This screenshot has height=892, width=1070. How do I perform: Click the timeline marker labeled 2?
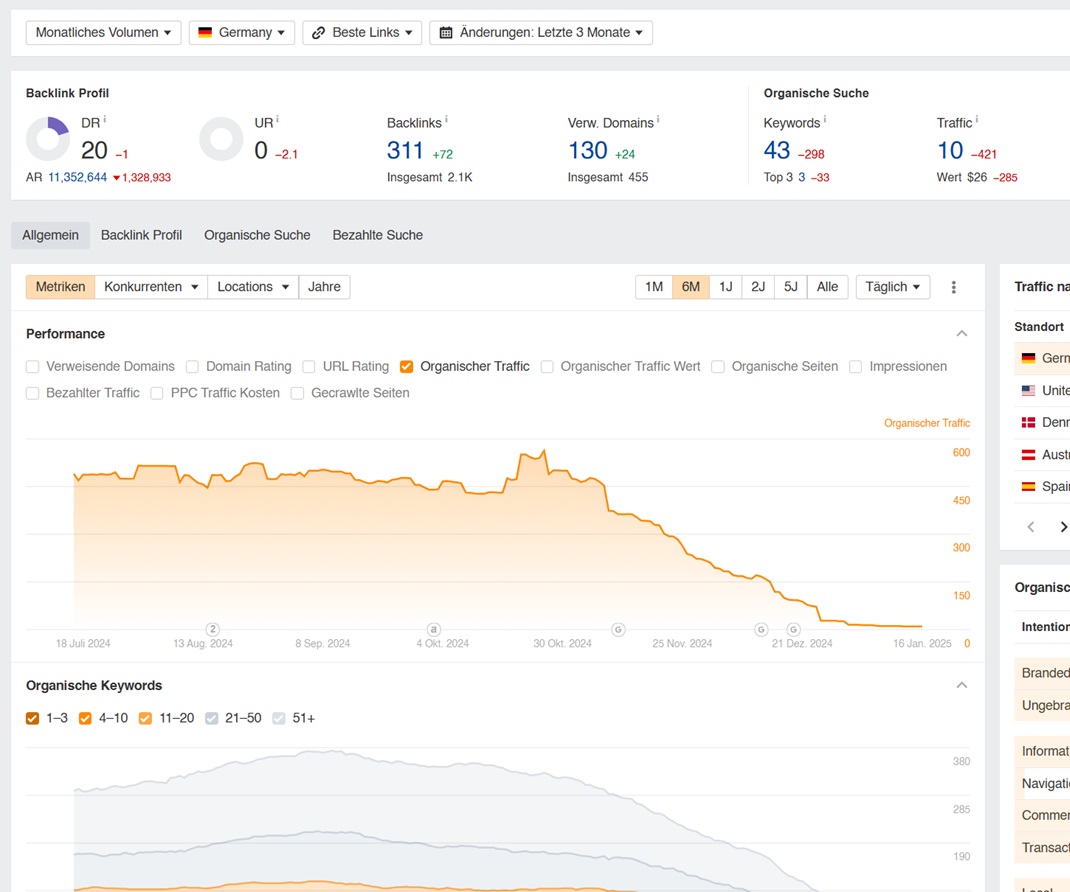[x=212, y=629]
